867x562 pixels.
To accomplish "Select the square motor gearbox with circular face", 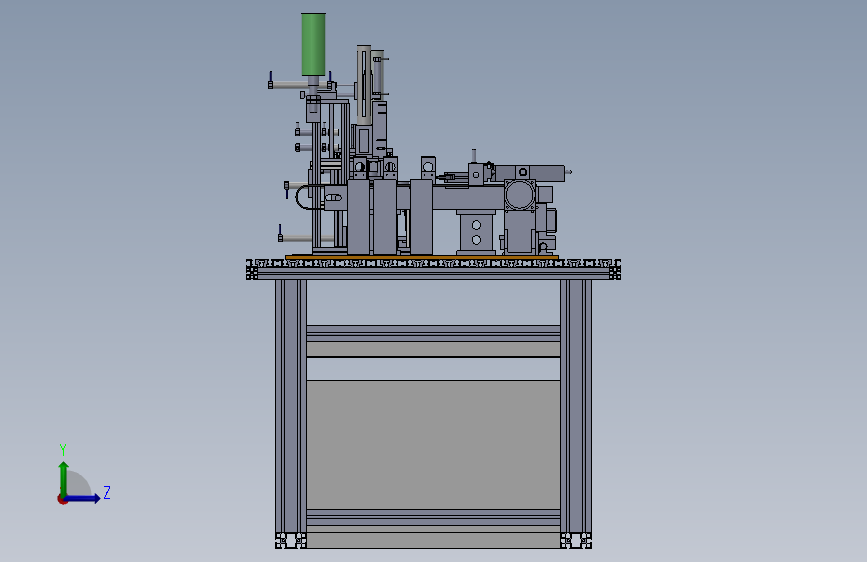I will click(x=520, y=195).
